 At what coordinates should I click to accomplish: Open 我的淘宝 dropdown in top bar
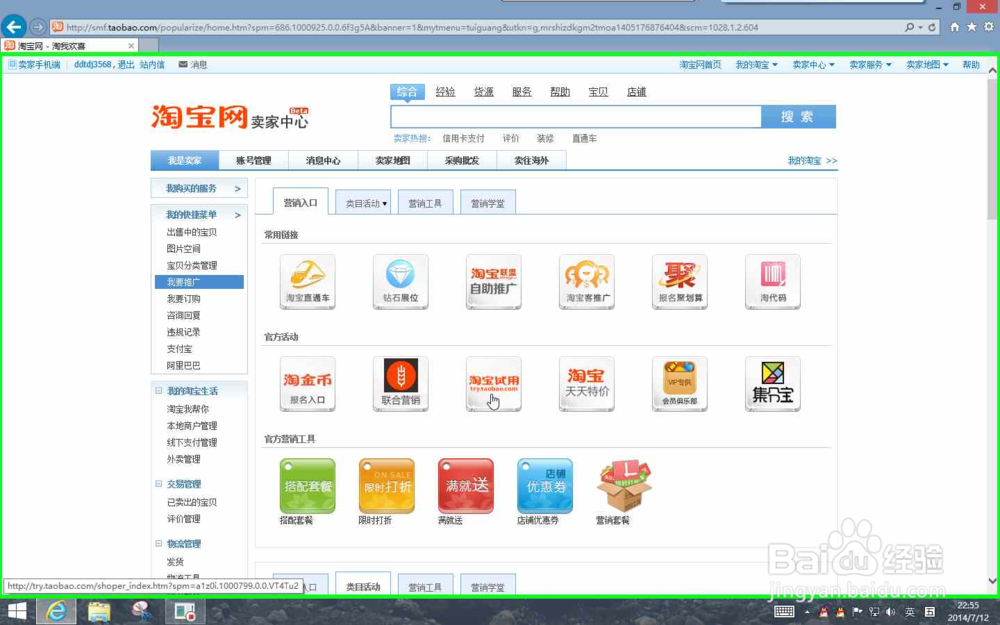(756, 64)
